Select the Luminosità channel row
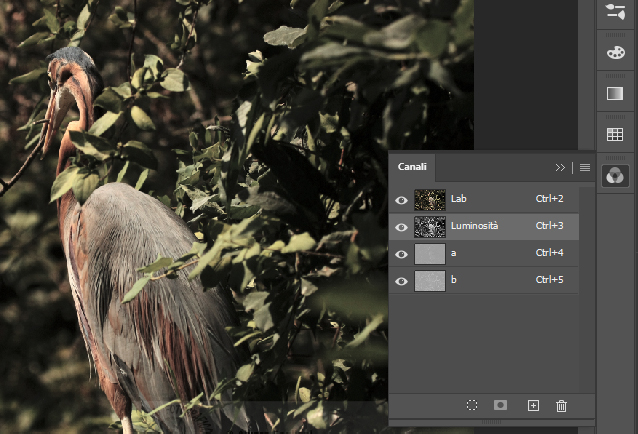 [484, 227]
